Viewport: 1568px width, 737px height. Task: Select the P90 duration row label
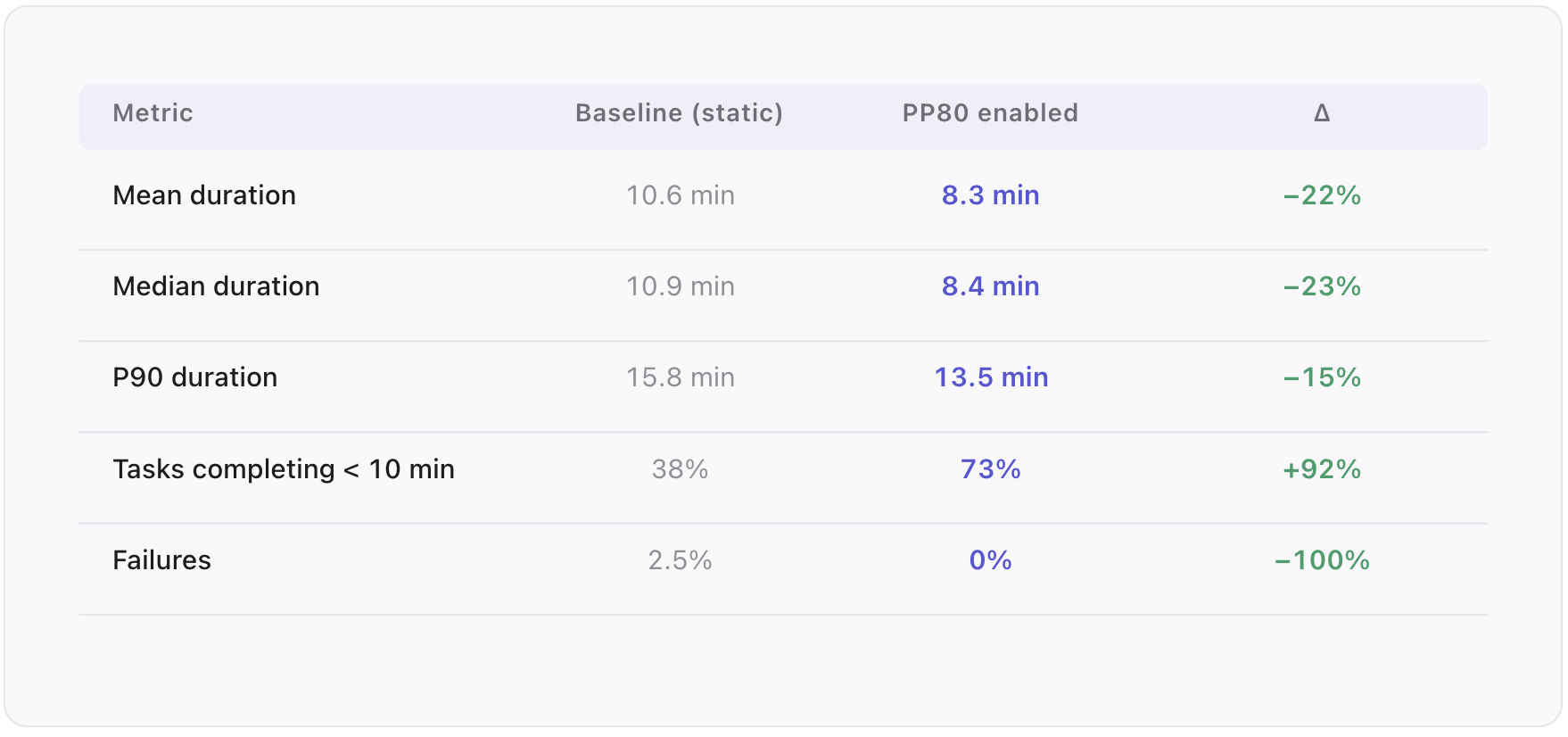coord(194,377)
